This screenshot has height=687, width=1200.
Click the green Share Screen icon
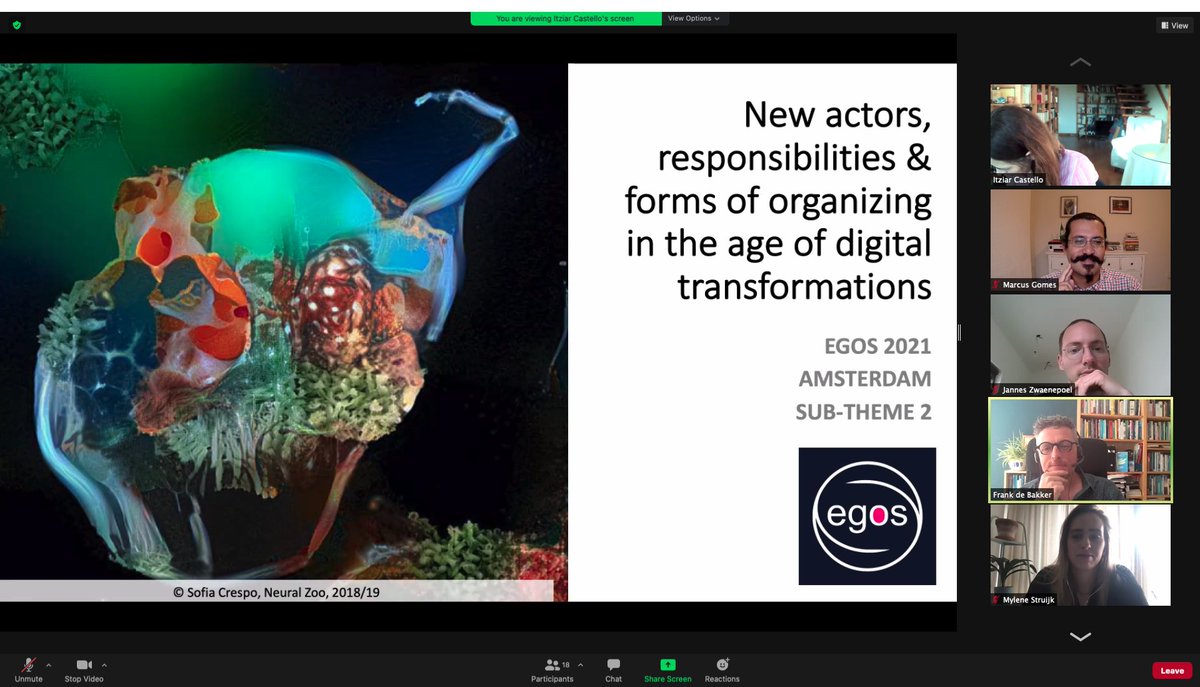[667, 665]
